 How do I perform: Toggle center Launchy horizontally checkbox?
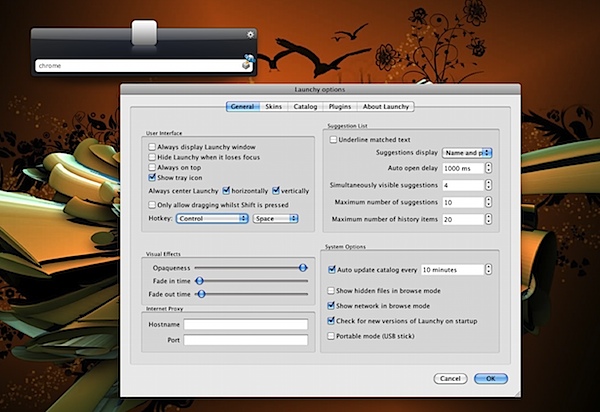pos(226,191)
